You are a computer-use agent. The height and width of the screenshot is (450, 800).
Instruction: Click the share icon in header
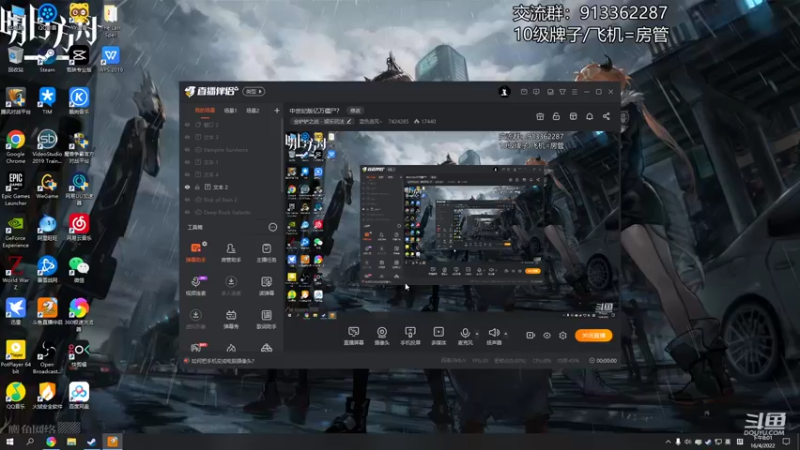click(x=606, y=117)
